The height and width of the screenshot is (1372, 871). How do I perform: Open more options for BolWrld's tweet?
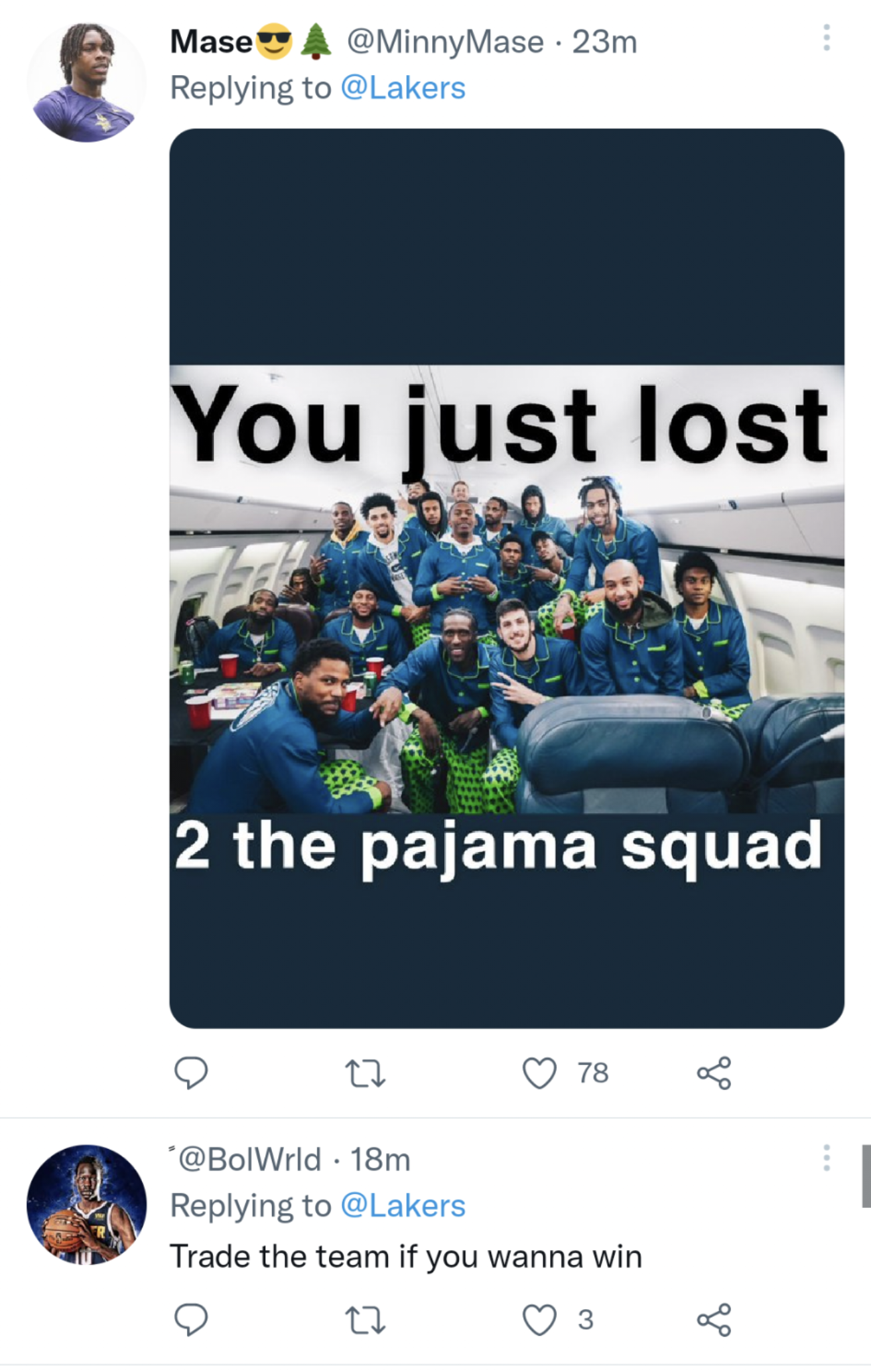coord(827,1157)
